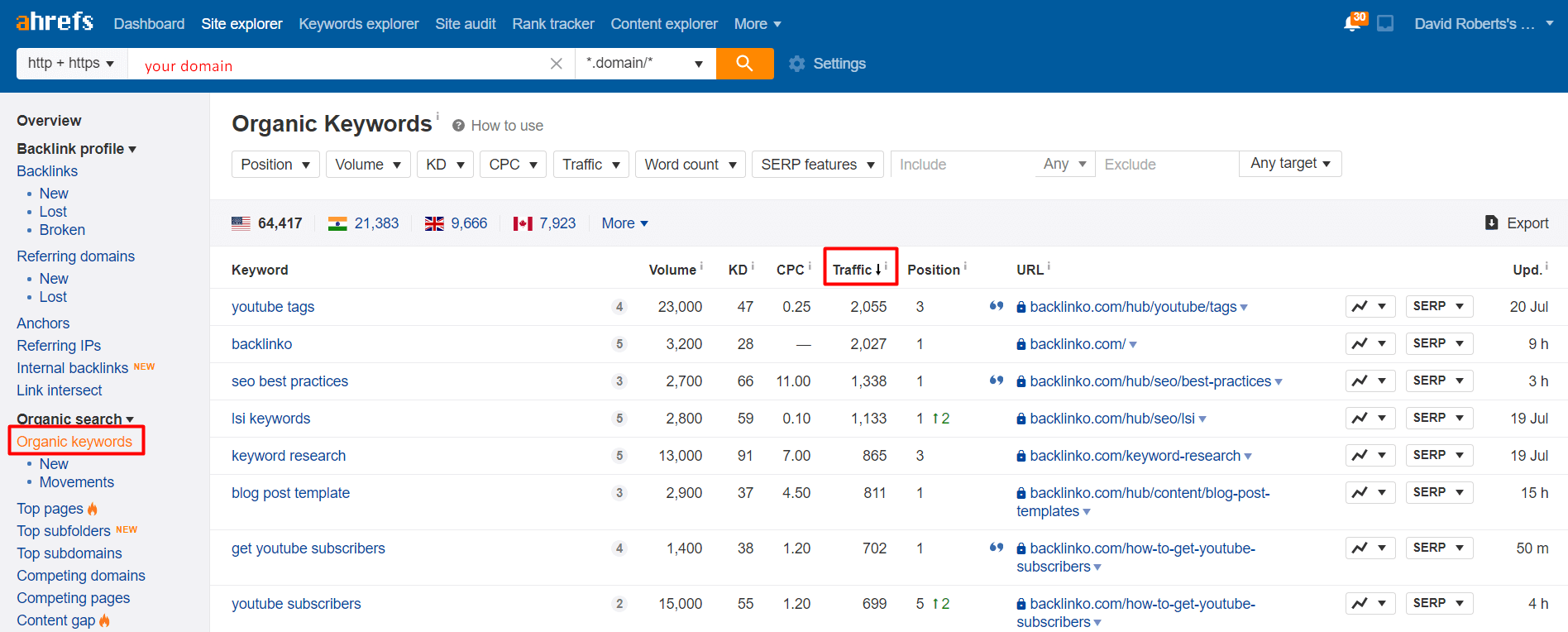Viewport: 1568px width, 632px height.
Task: Open the Volume filter dropdown
Action: click(x=368, y=165)
